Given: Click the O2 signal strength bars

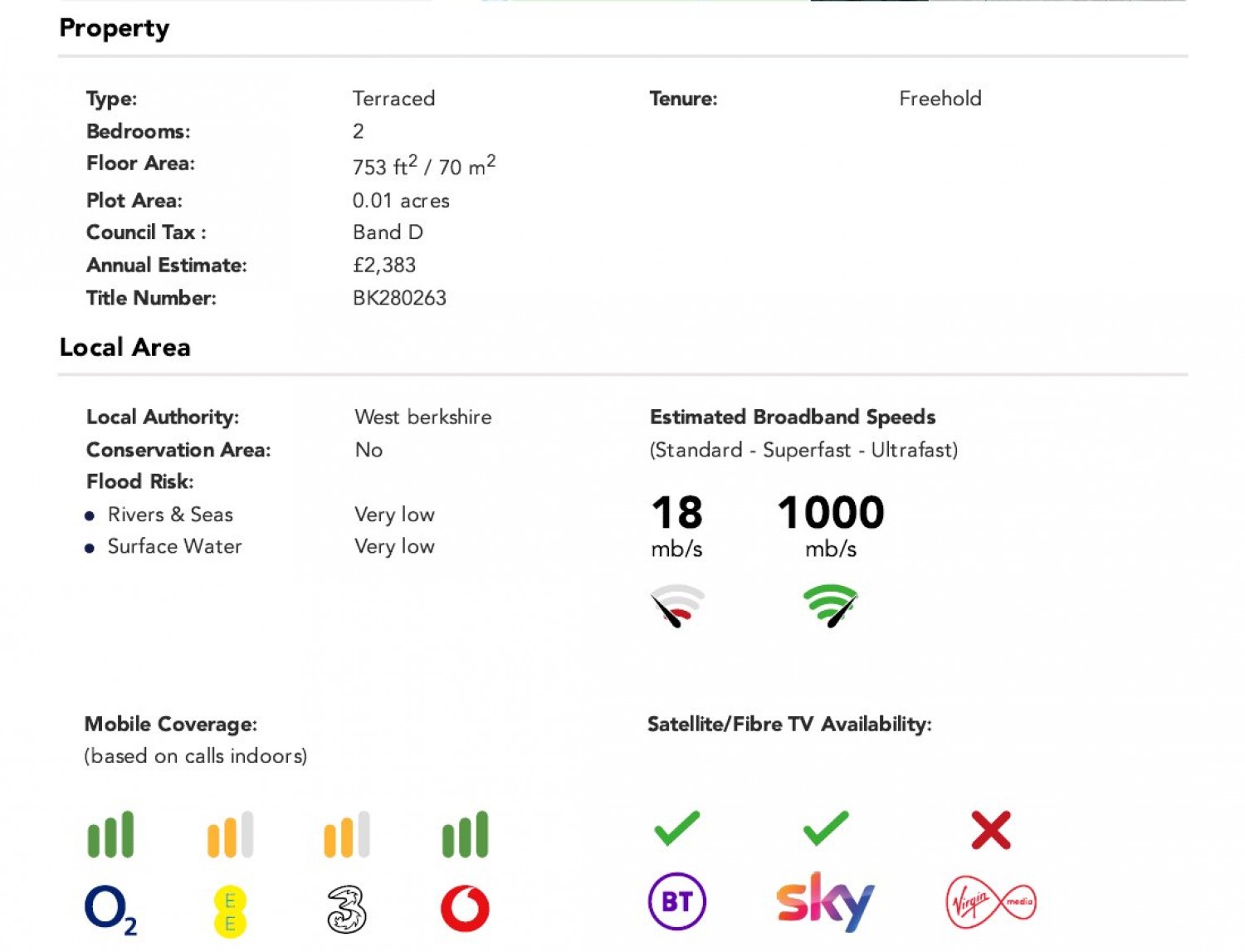Looking at the screenshot, I should 110,834.
